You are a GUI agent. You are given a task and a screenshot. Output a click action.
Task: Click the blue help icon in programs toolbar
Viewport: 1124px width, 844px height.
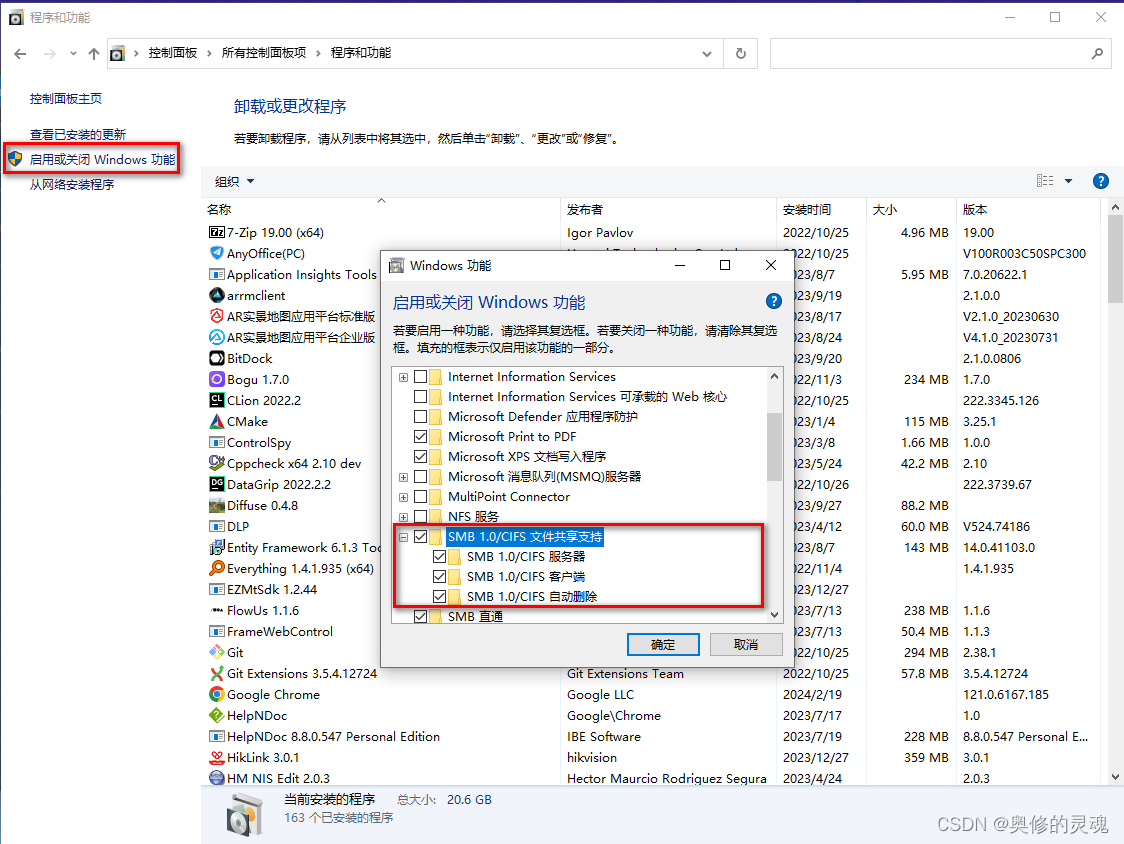(1100, 181)
